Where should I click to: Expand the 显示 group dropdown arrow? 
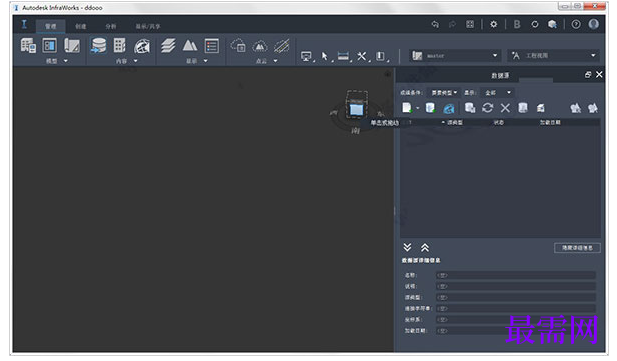point(205,61)
